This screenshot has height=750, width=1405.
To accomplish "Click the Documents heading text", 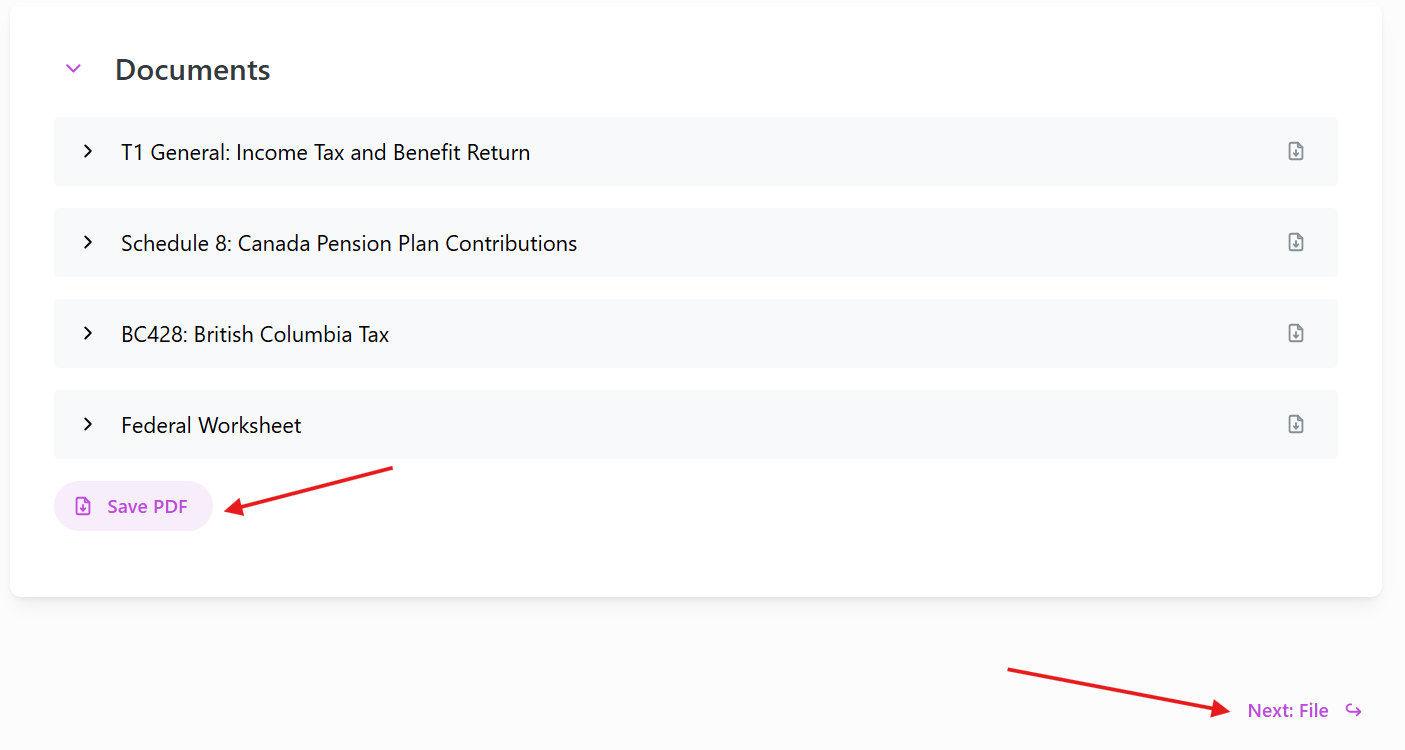I will (192, 70).
